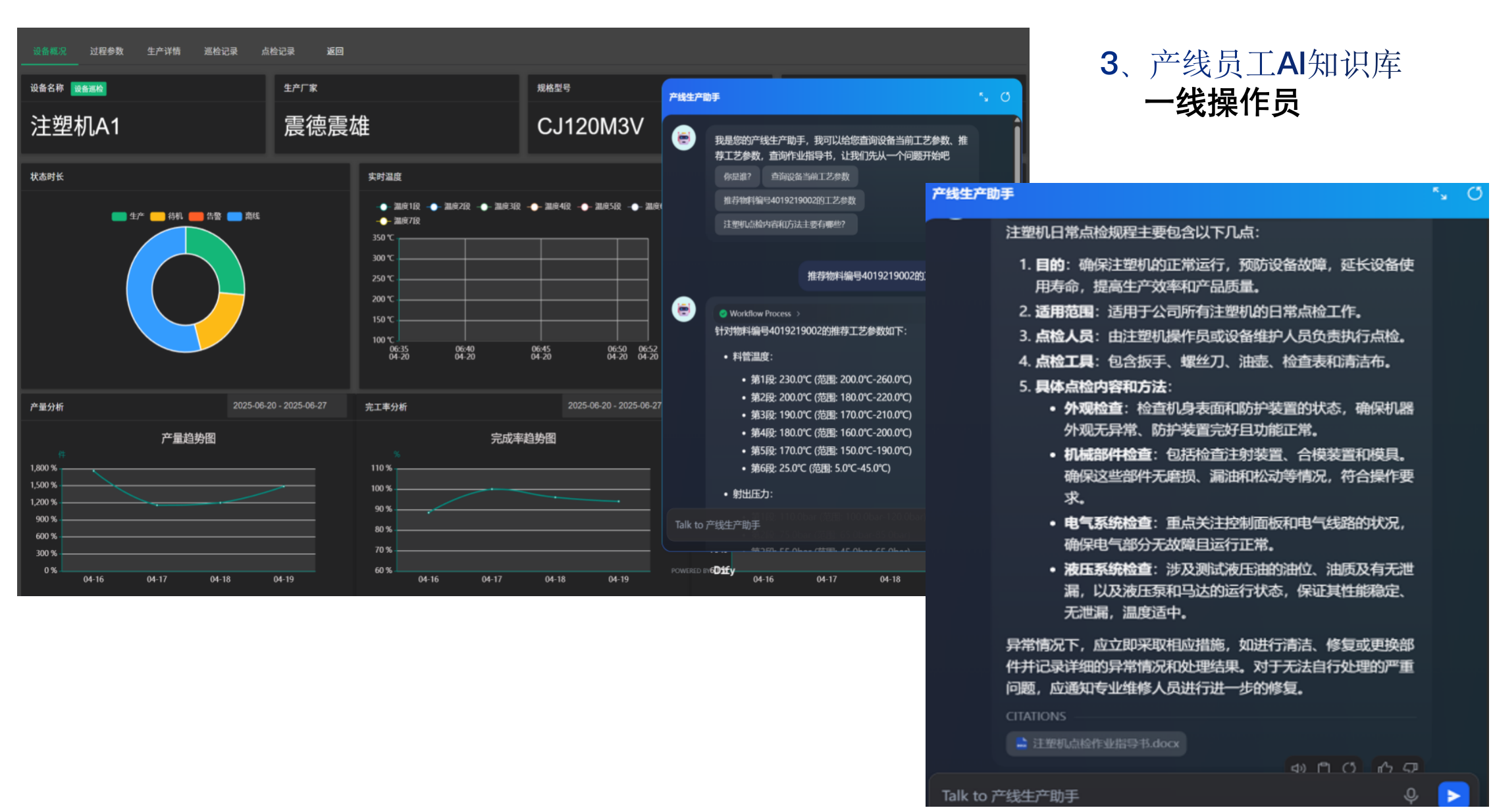Screen dimensions: 1493x812
Task: Click the 查询设备当前工艺参数 suggestion button
Action: 810,176
